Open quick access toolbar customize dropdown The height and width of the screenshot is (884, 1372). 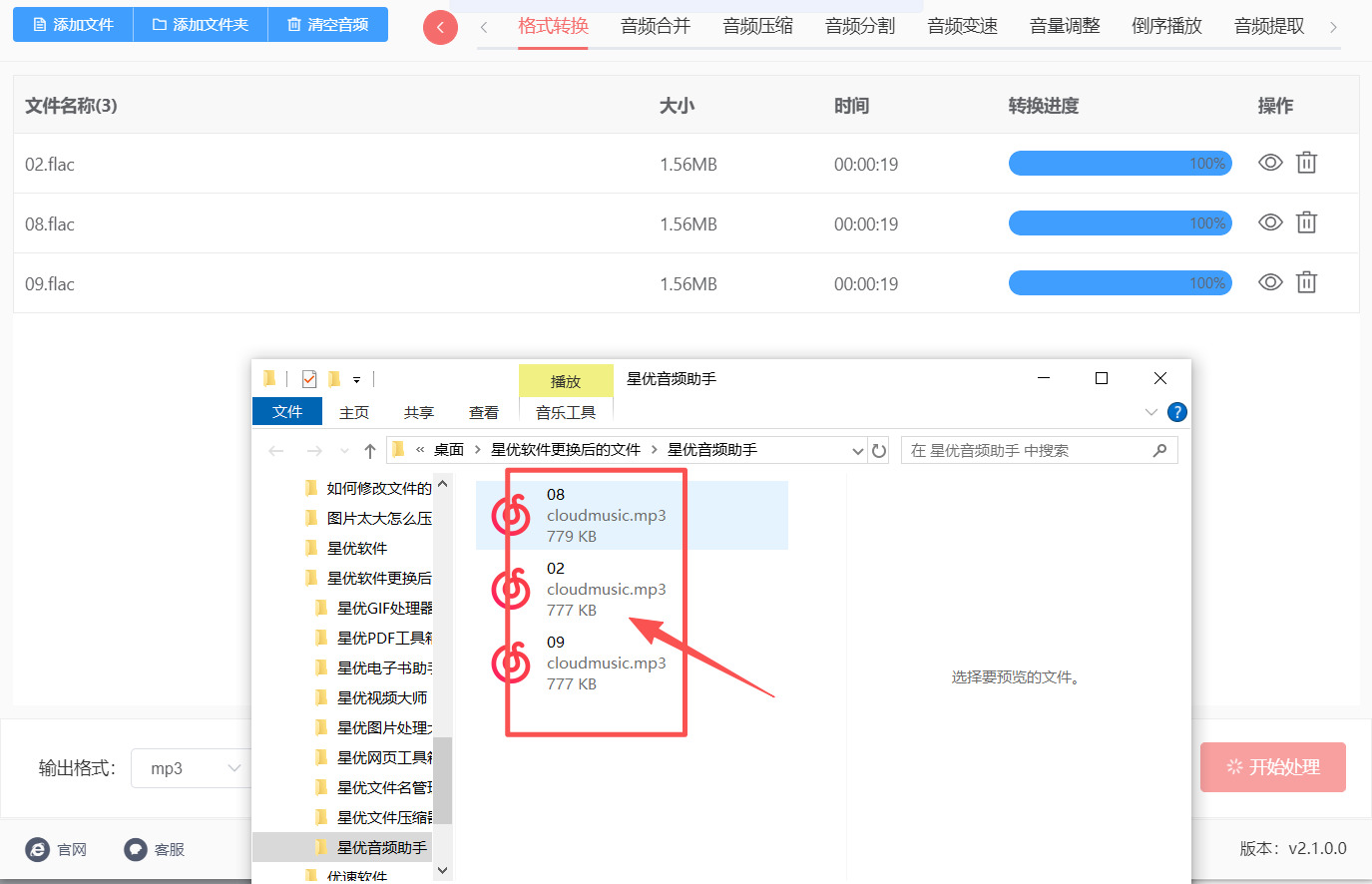(356, 380)
